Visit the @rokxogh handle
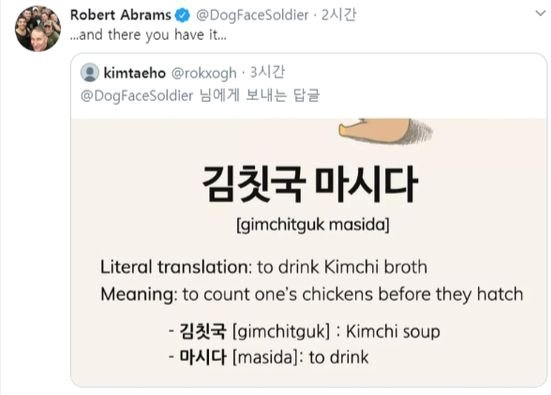Image resolution: width=551 pixels, height=395 pixels. coord(204,73)
